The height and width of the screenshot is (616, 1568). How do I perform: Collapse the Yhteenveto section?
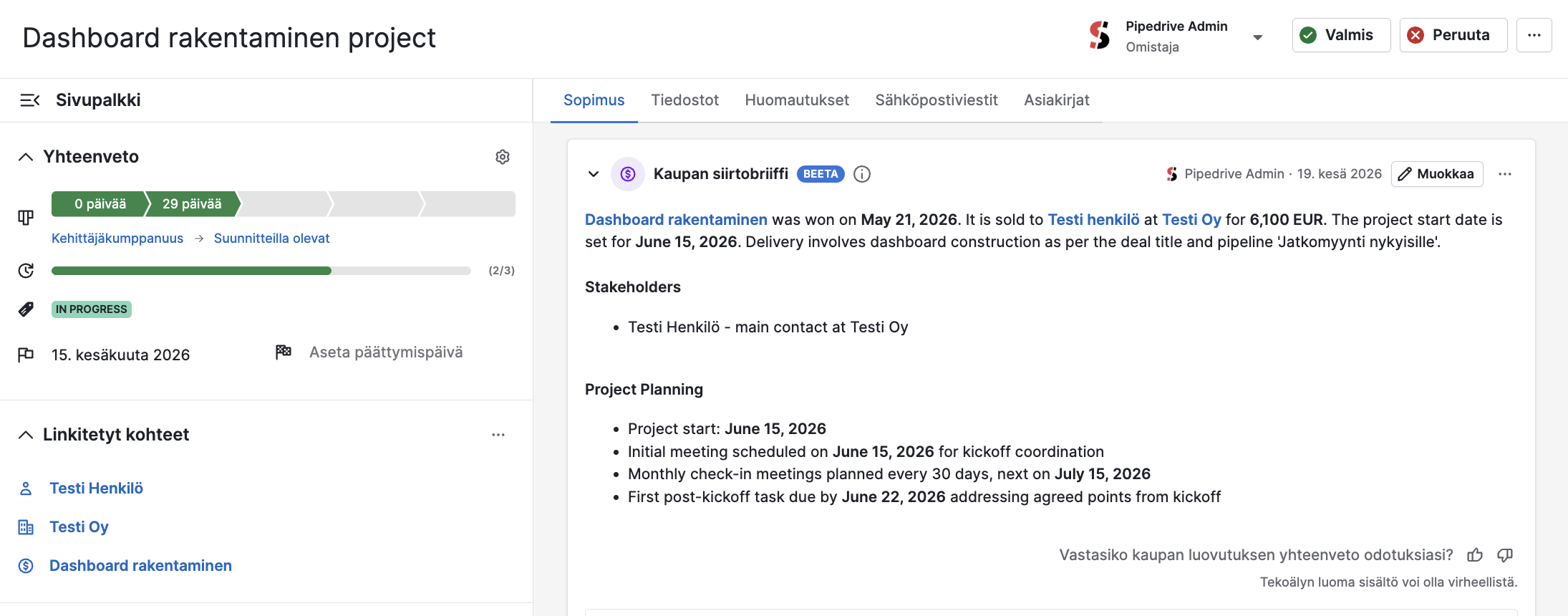(26, 157)
